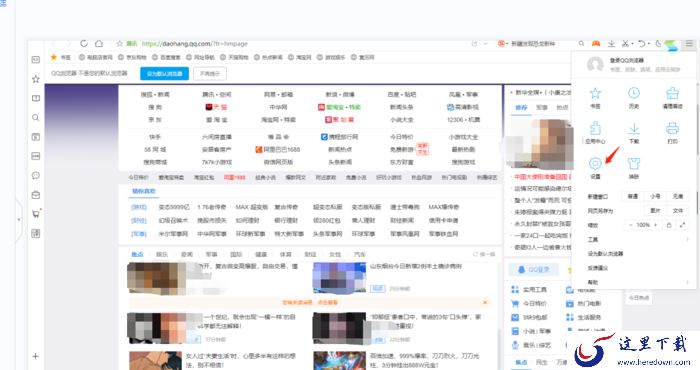Click the video player icon in left sidebar
Screen dimensions: 700x370
(36, 137)
